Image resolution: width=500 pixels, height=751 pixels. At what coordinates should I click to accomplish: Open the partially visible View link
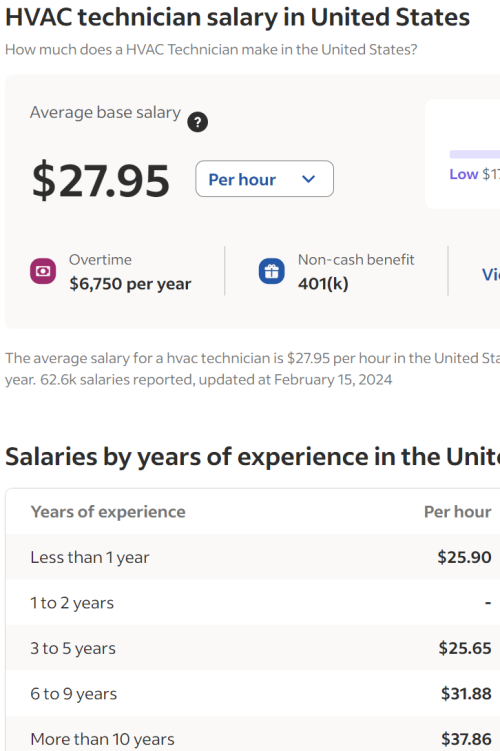(x=491, y=274)
